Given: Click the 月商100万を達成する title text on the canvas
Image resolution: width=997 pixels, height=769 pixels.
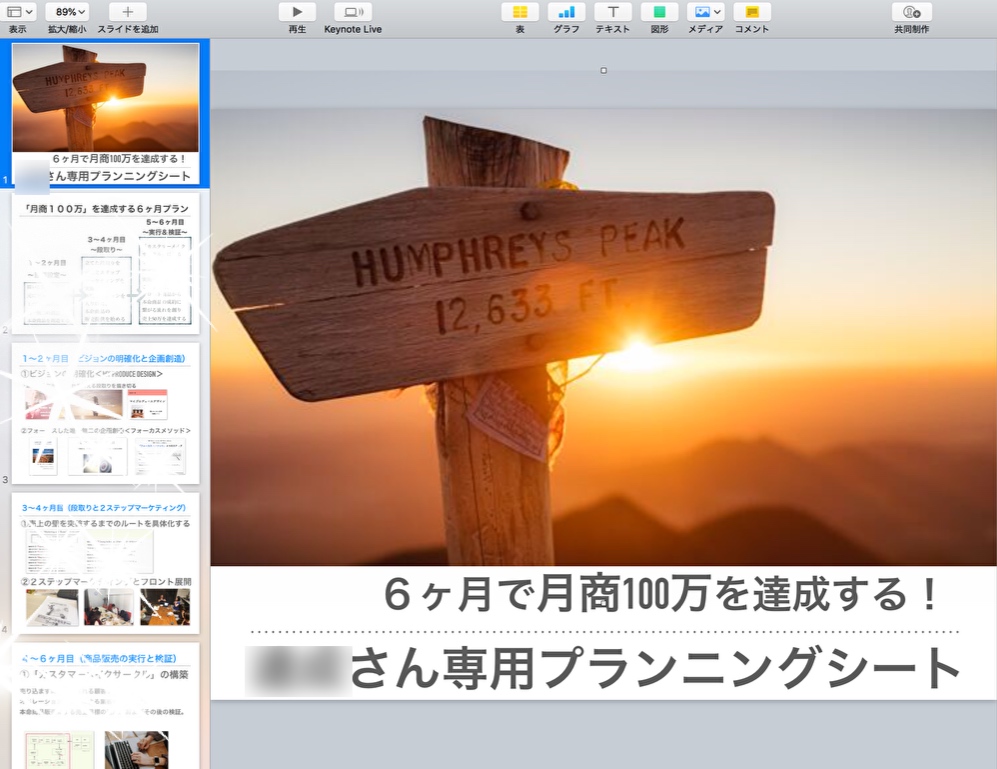Looking at the screenshot, I should tap(660, 596).
